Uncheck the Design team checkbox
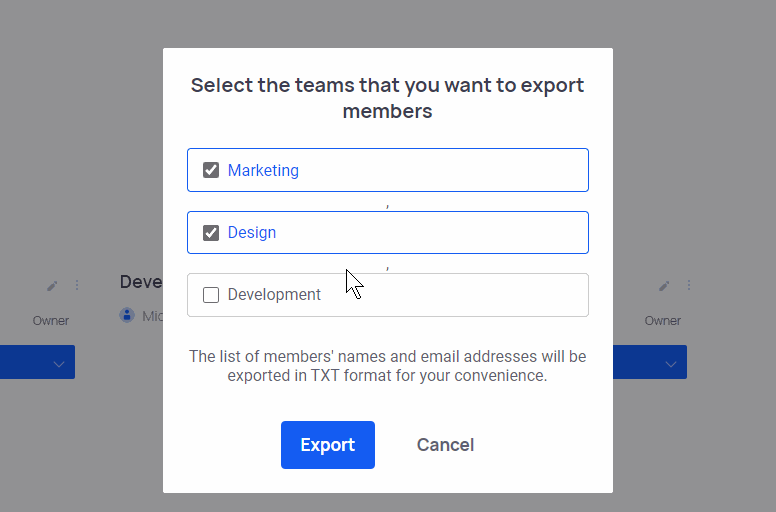 point(211,233)
